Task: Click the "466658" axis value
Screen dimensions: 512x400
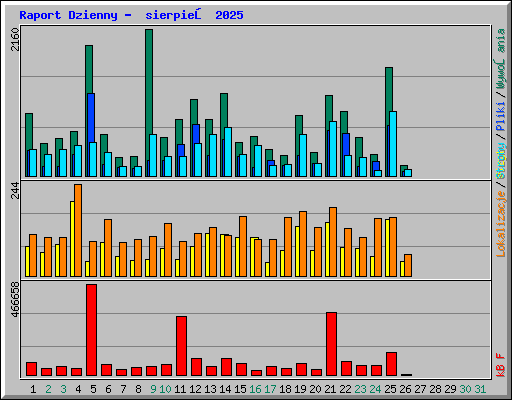Action: pyautogui.click(x=15, y=300)
